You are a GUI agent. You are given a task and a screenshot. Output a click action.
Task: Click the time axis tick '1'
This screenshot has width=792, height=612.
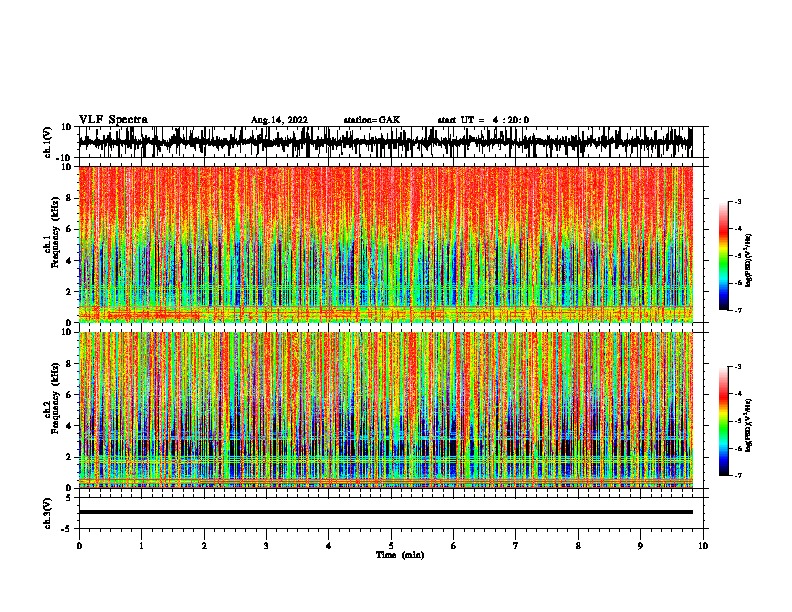tap(141, 546)
